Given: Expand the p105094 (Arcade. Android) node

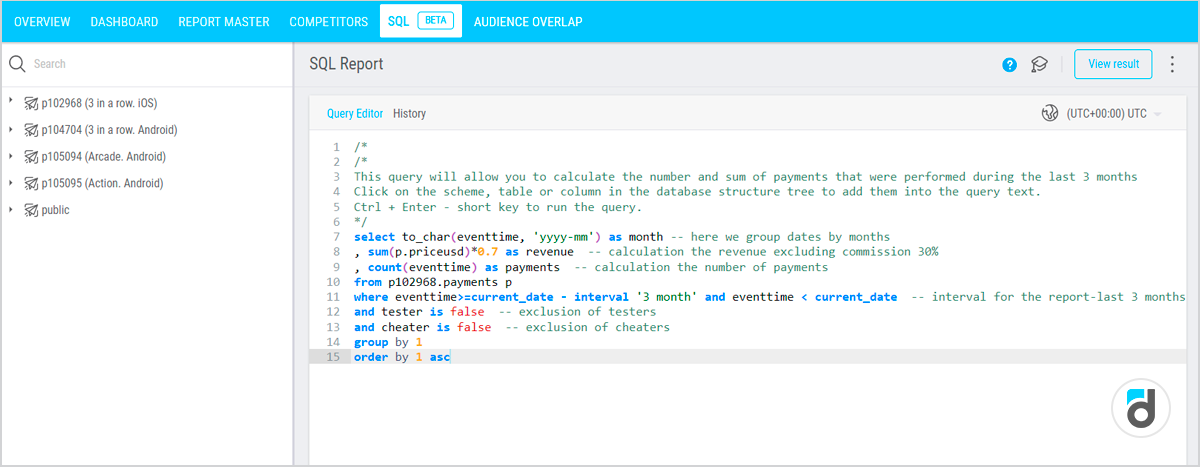Looking at the screenshot, I should click(11, 156).
